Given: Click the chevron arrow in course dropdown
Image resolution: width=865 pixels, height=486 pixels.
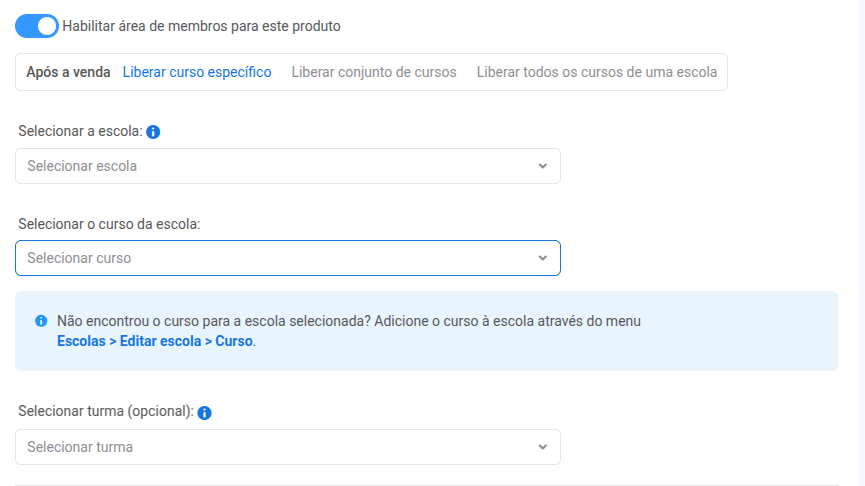Looking at the screenshot, I should point(542,258).
